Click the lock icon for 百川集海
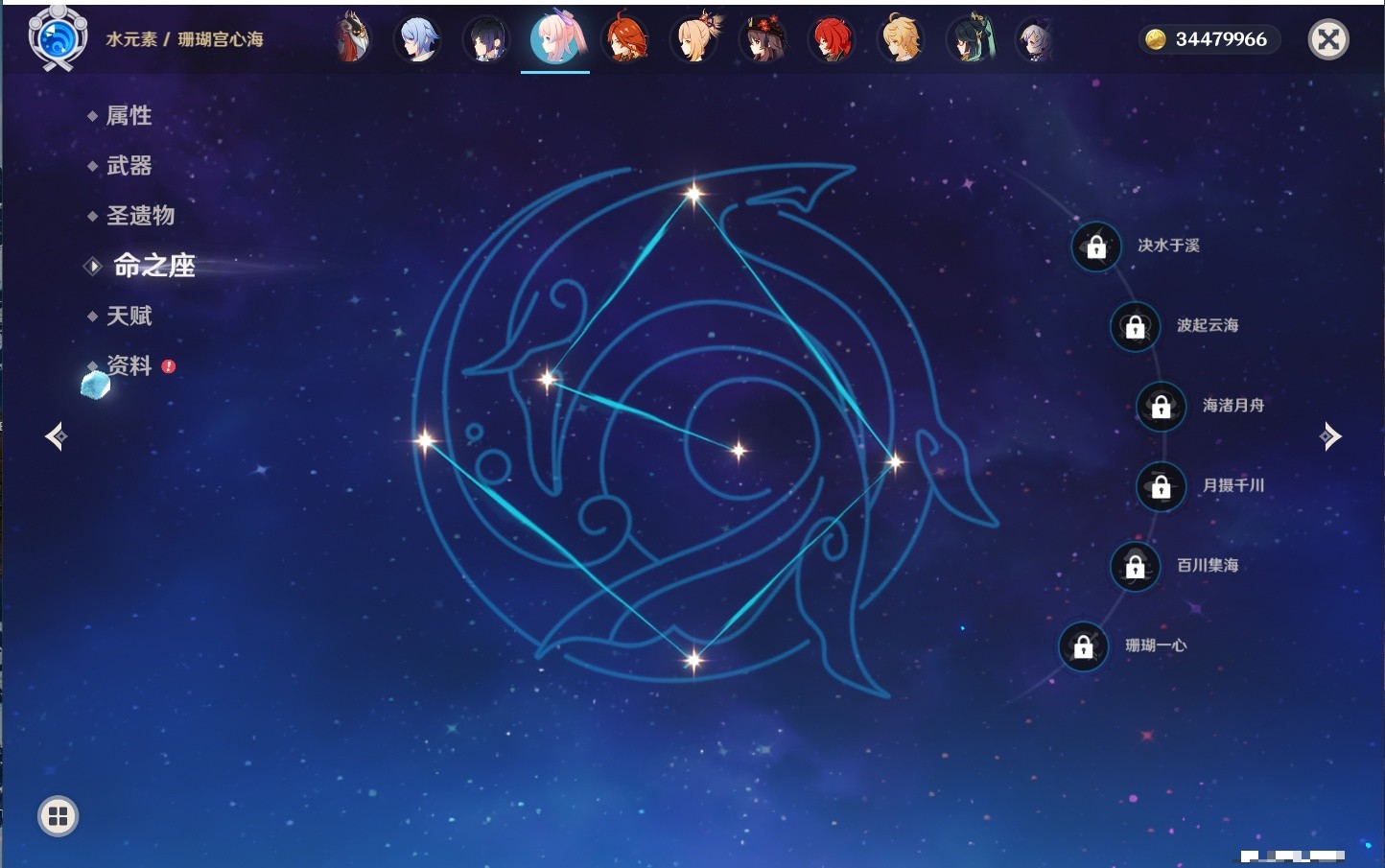The width and height of the screenshot is (1385, 868). pyautogui.click(x=1135, y=566)
